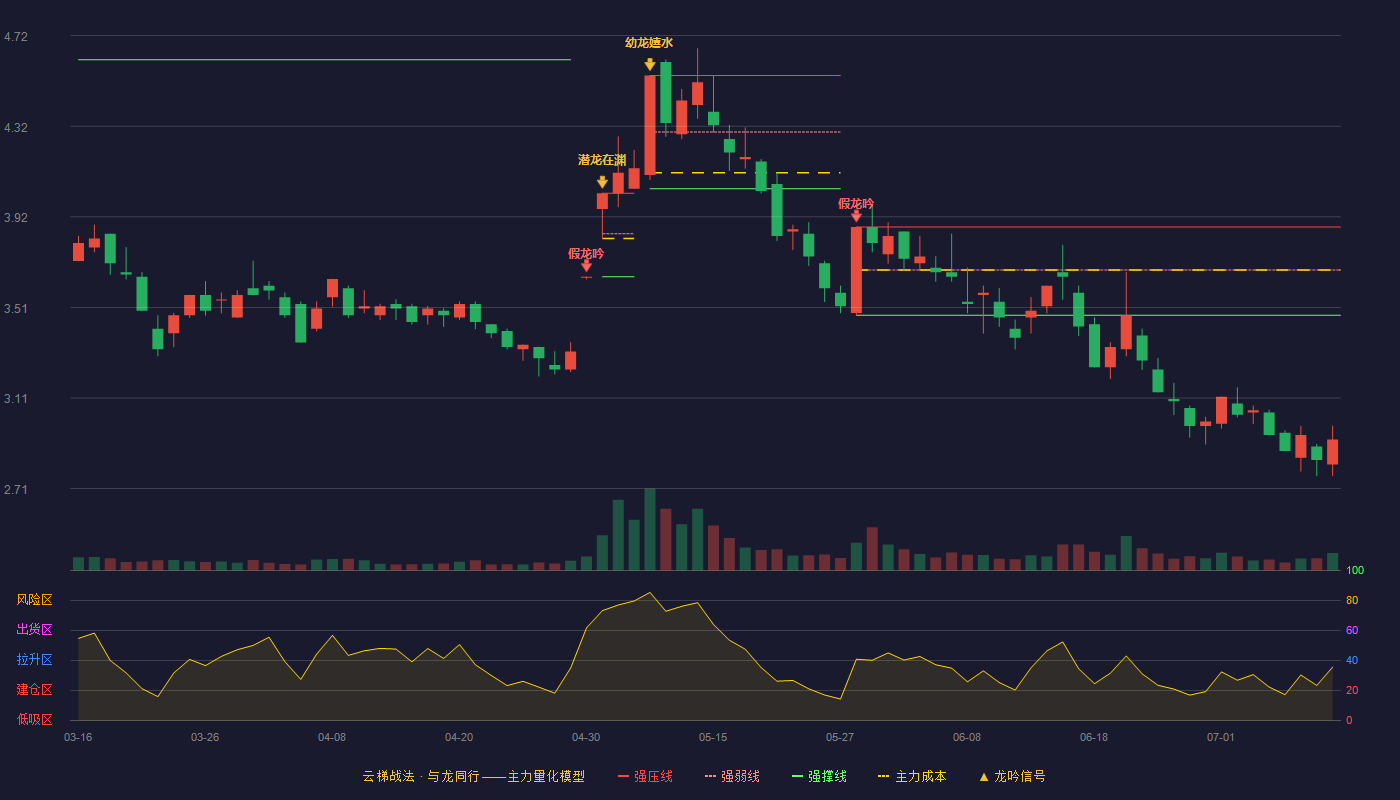Screen dimensions: 1400x800
Task: Click the 云梯战法 title text
Action: (x=388, y=776)
